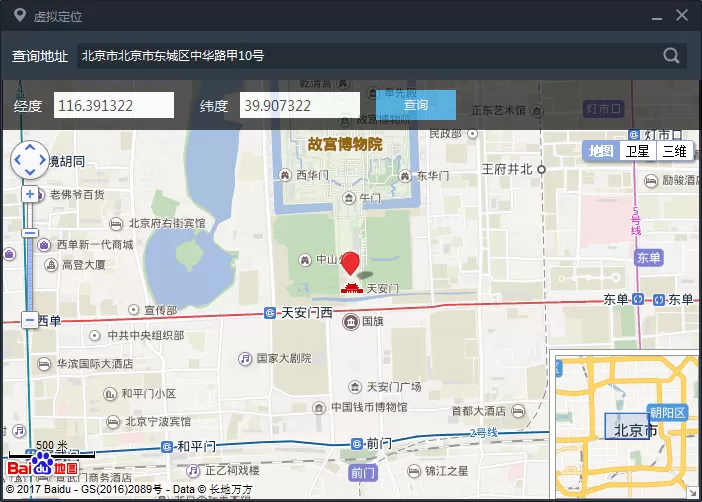Click the 故宫博物院 map label
The image size is (702, 502).
coord(345,144)
